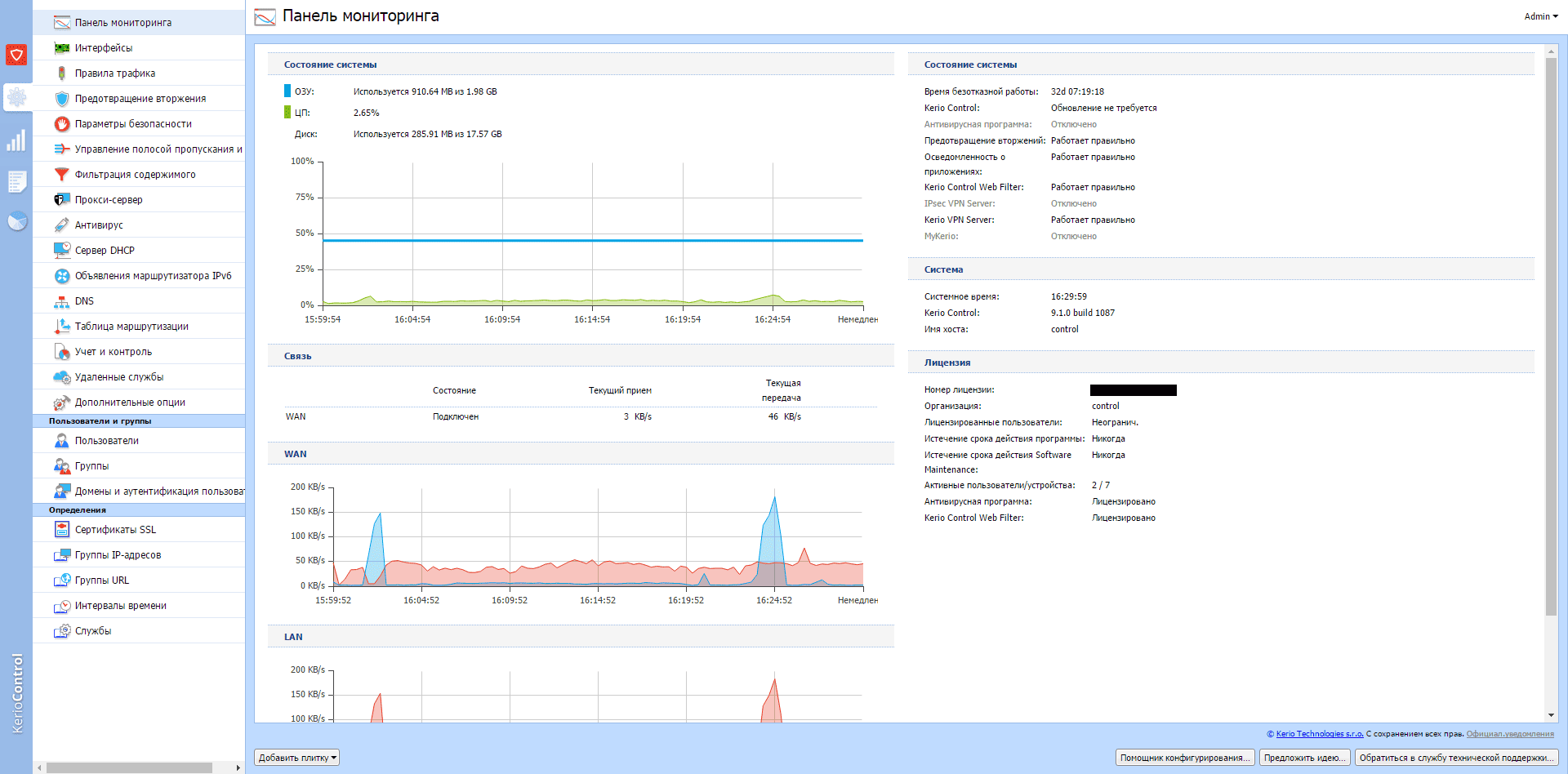Select Группы URL menu item
Viewport: 1568px width, 774px height.
(x=102, y=580)
